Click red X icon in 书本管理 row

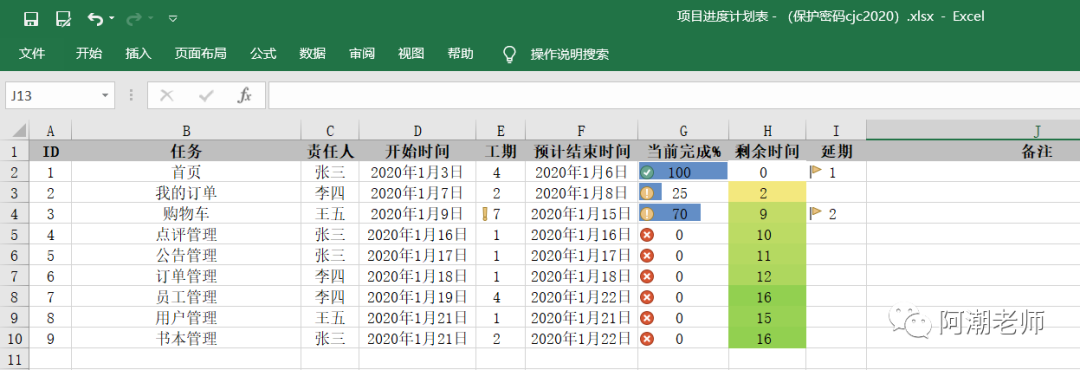coord(647,339)
